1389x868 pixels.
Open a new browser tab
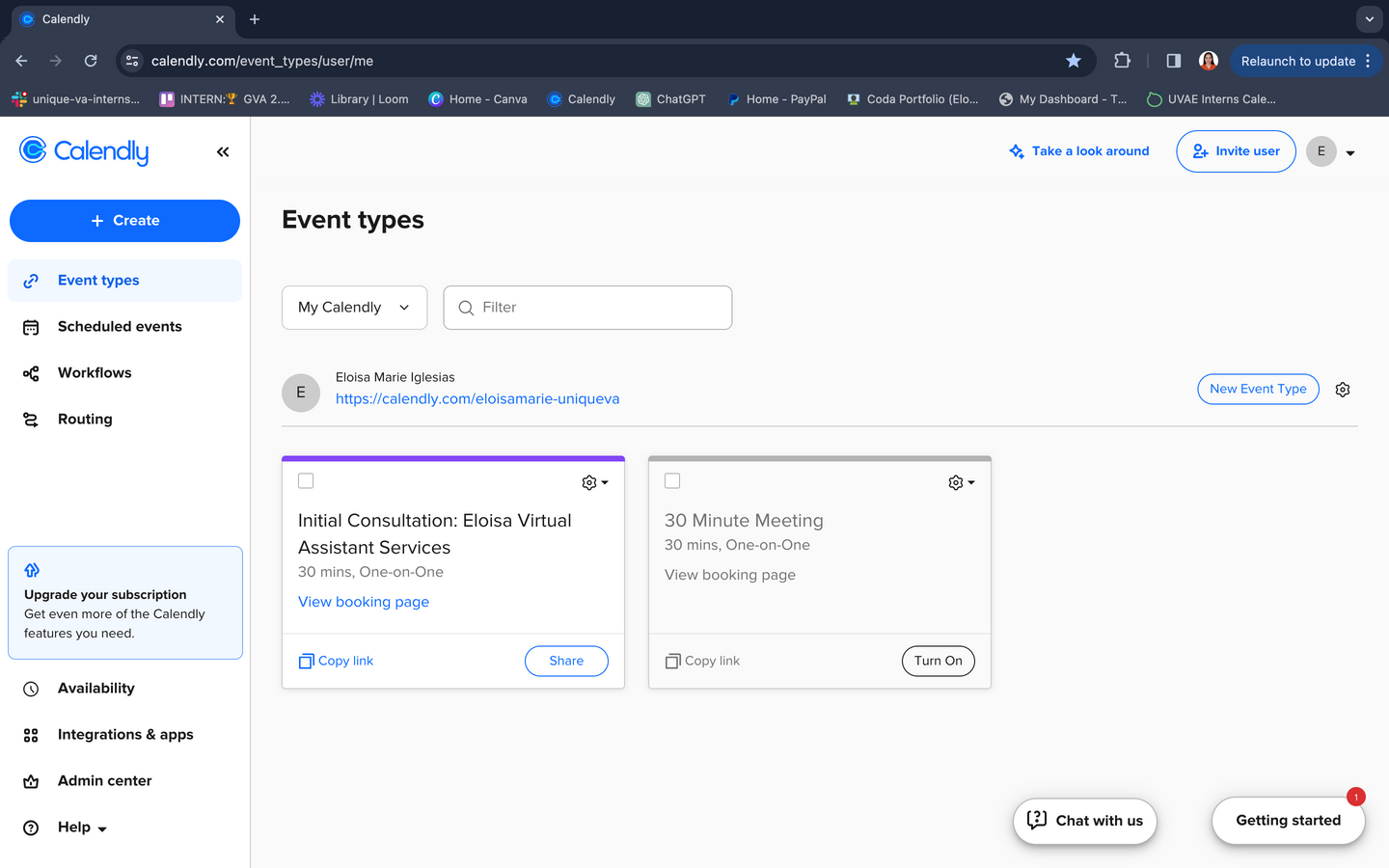(x=255, y=19)
